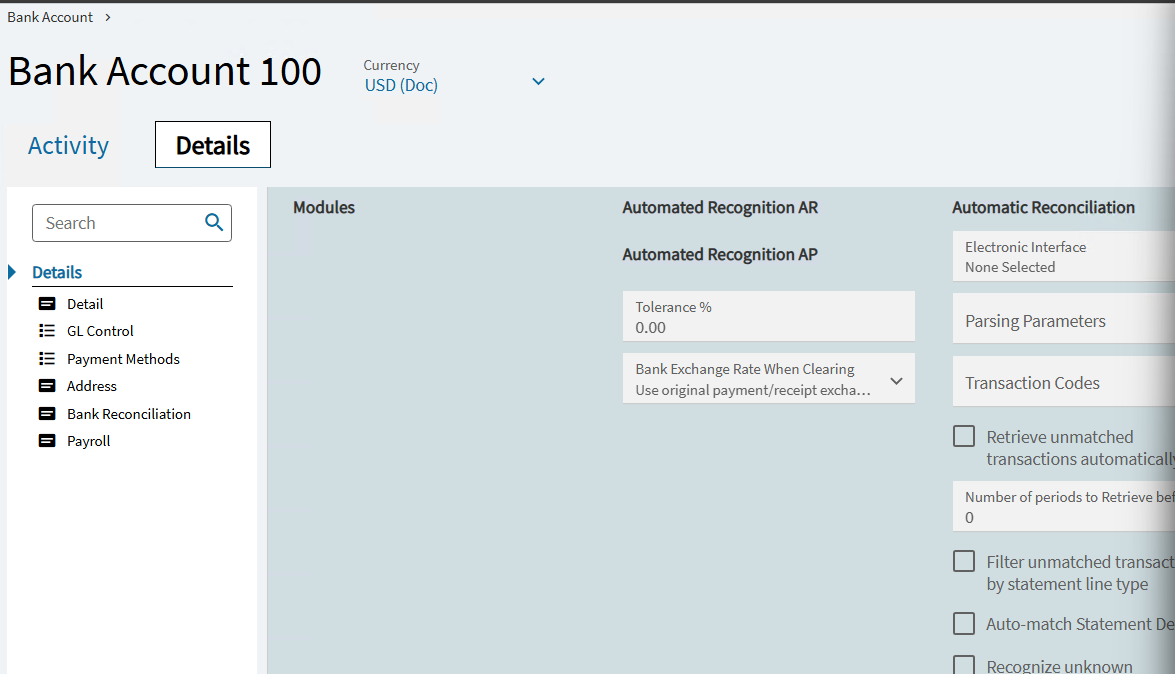Expand Bank Exchange Rate When Clearing dropdown
The image size is (1175, 674).
[x=896, y=381]
